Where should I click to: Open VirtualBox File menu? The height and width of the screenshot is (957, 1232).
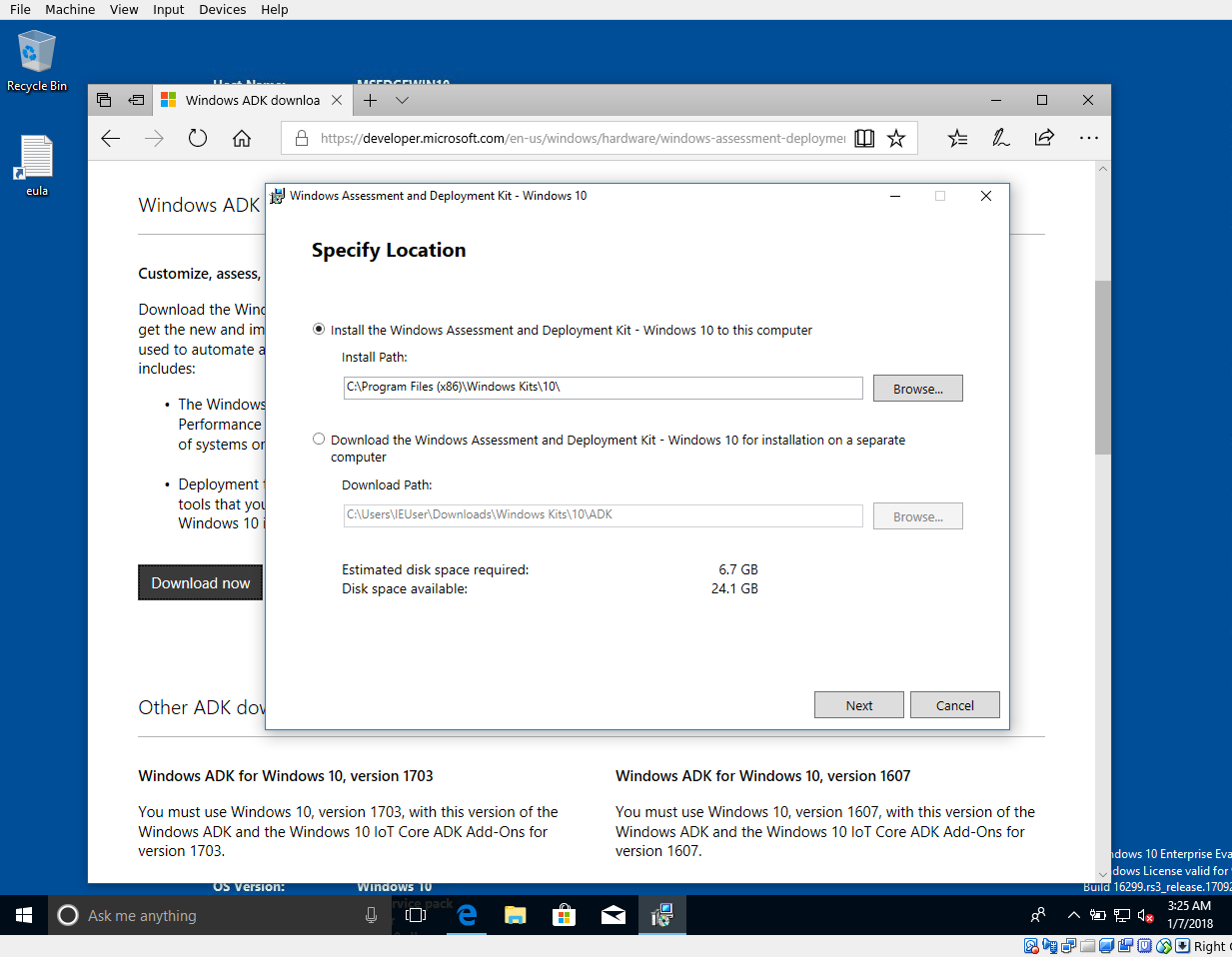(x=20, y=9)
